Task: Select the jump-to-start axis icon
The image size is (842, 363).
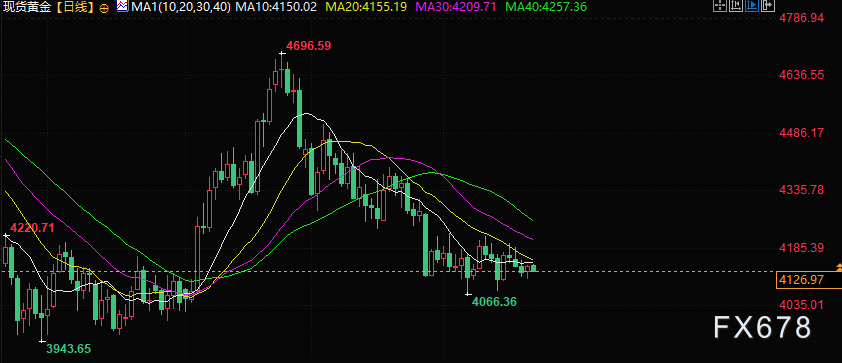Action: pos(735,6)
